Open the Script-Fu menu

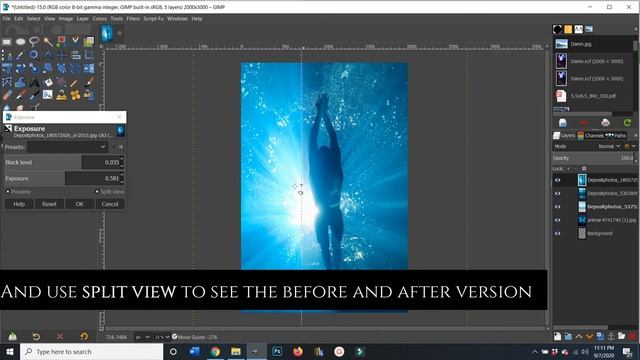coord(153,19)
